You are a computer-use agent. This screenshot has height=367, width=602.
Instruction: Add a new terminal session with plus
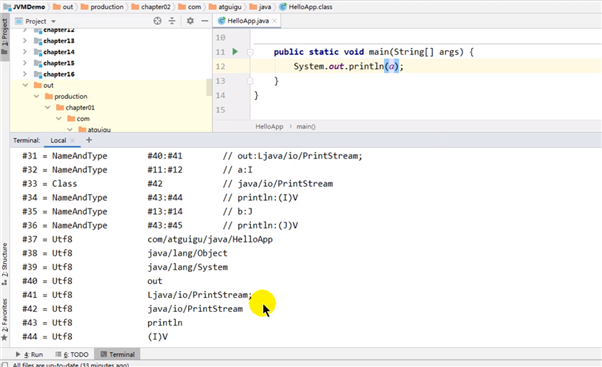point(89,140)
